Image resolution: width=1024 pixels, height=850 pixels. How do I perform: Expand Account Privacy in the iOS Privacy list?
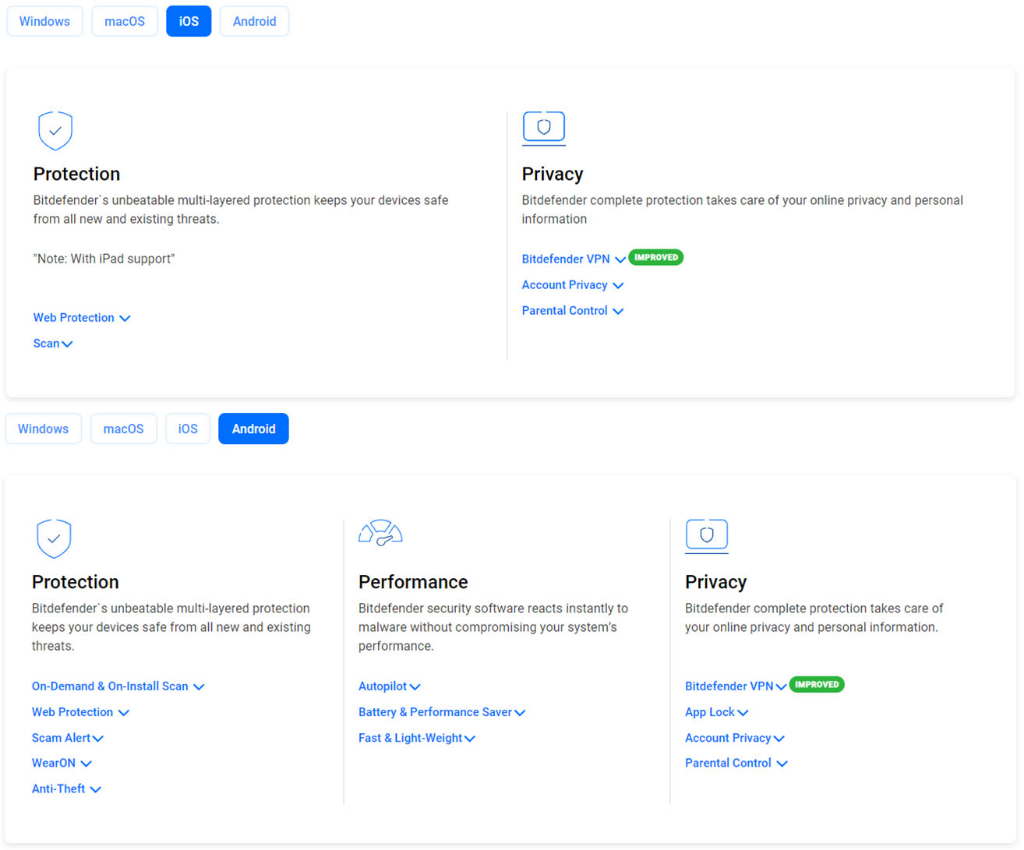click(x=573, y=285)
